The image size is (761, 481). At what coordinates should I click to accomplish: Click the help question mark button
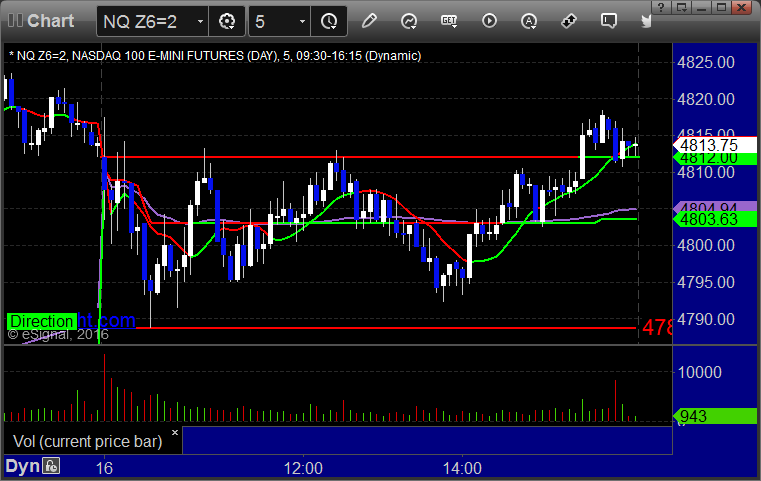[x=661, y=7]
